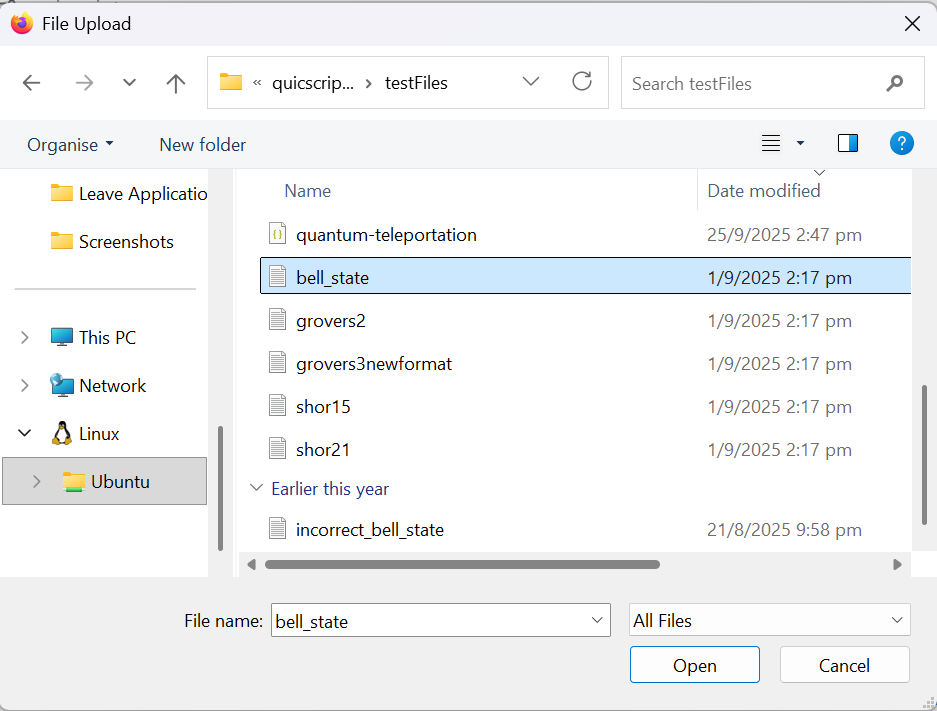Expand the address bar history dropdown

[x=531, y=82]
